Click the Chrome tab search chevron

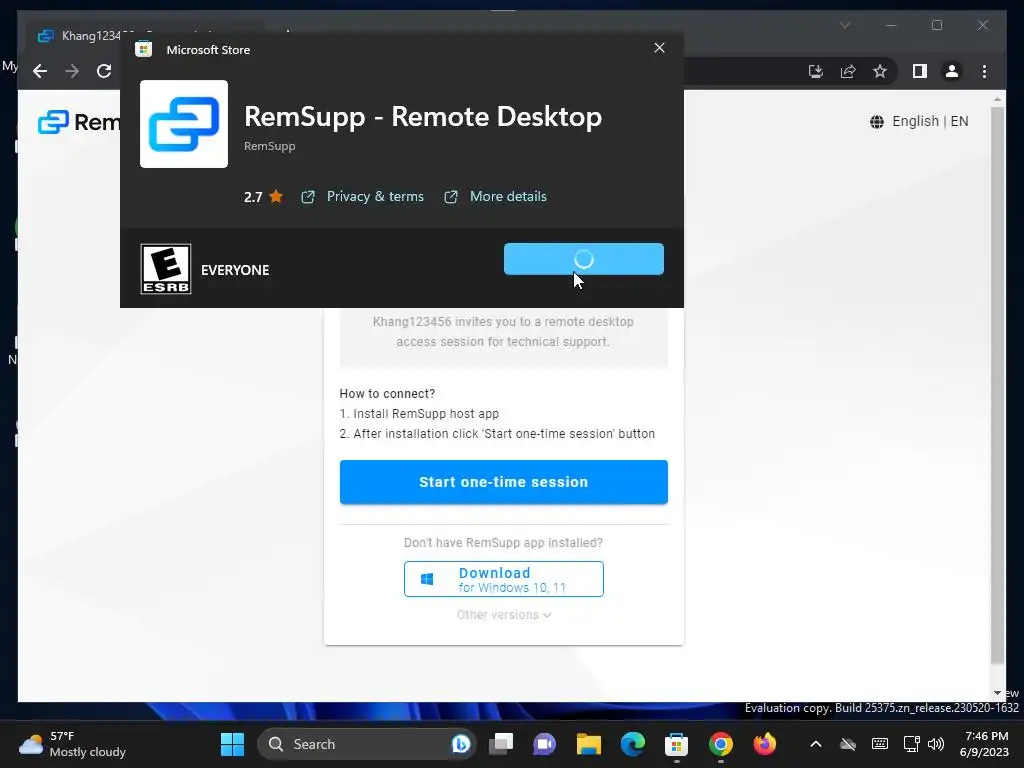[844, 25]
